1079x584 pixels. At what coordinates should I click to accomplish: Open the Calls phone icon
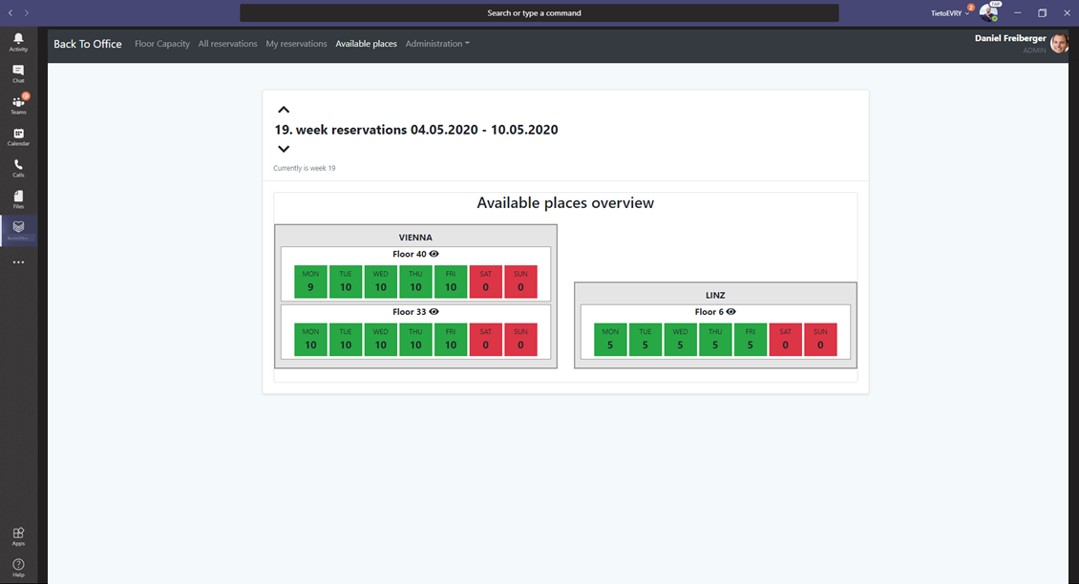pos(18,167)
